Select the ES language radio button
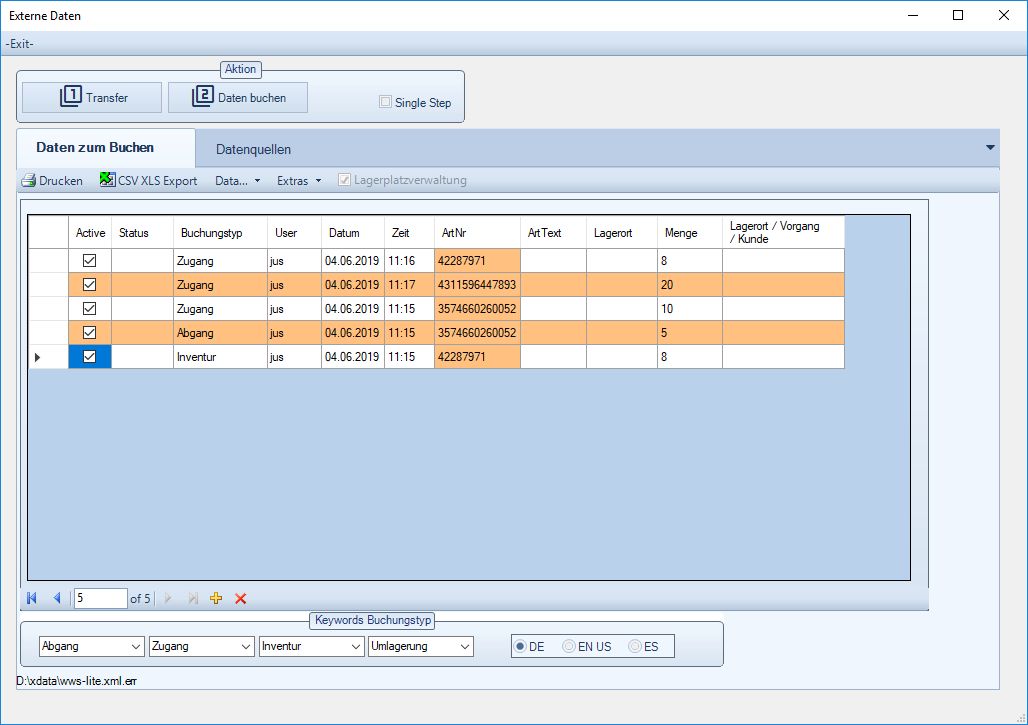The width and height of the screenshot is (1028, 725). [635, 646]
